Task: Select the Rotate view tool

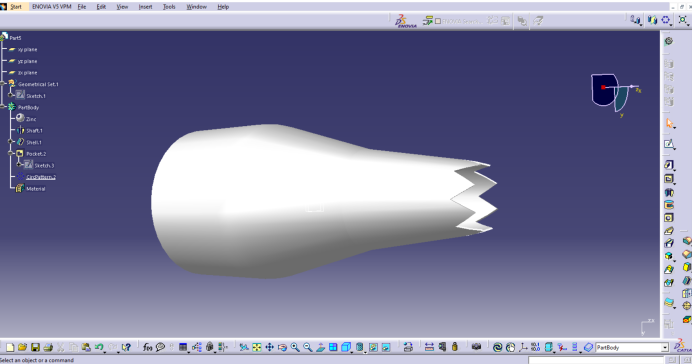Action: click(282, 347)
